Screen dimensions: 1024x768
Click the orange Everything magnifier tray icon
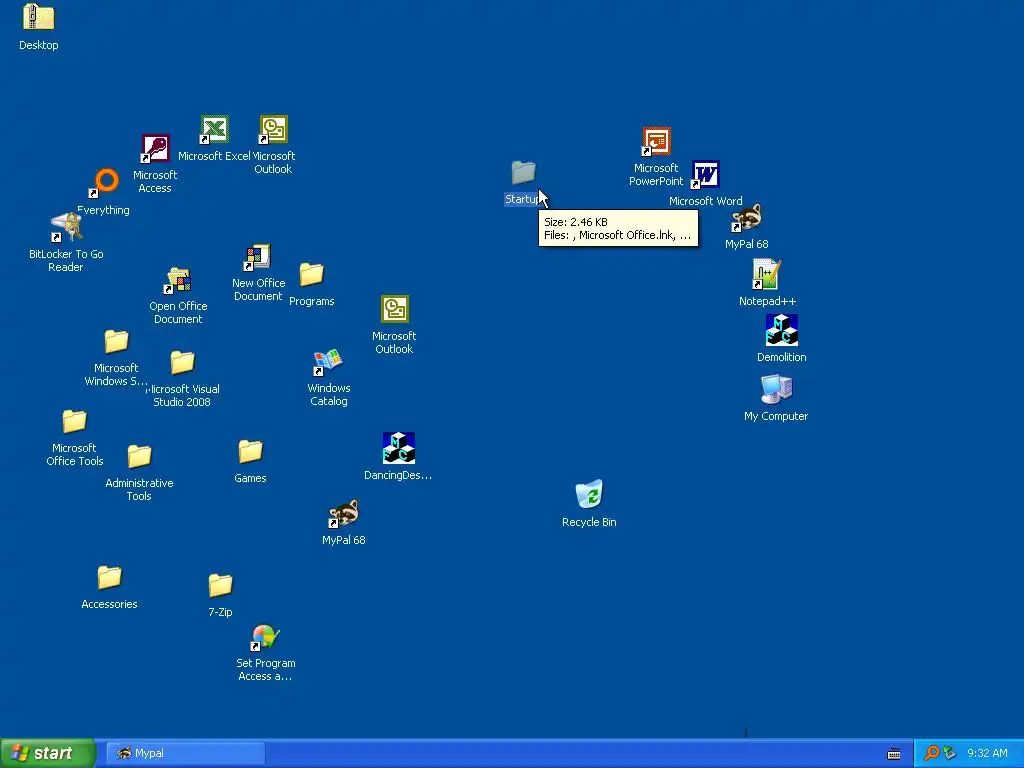tap(931, 753)
